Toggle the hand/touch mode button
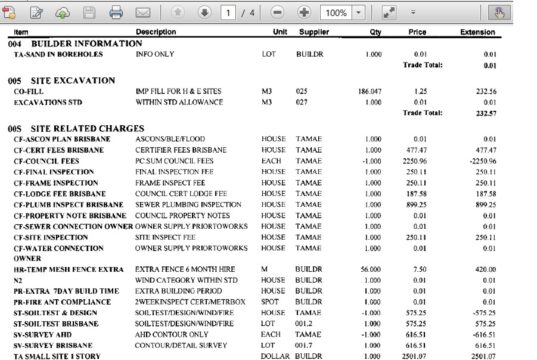Screen dimensions: 537x360 tap(499, 13)
